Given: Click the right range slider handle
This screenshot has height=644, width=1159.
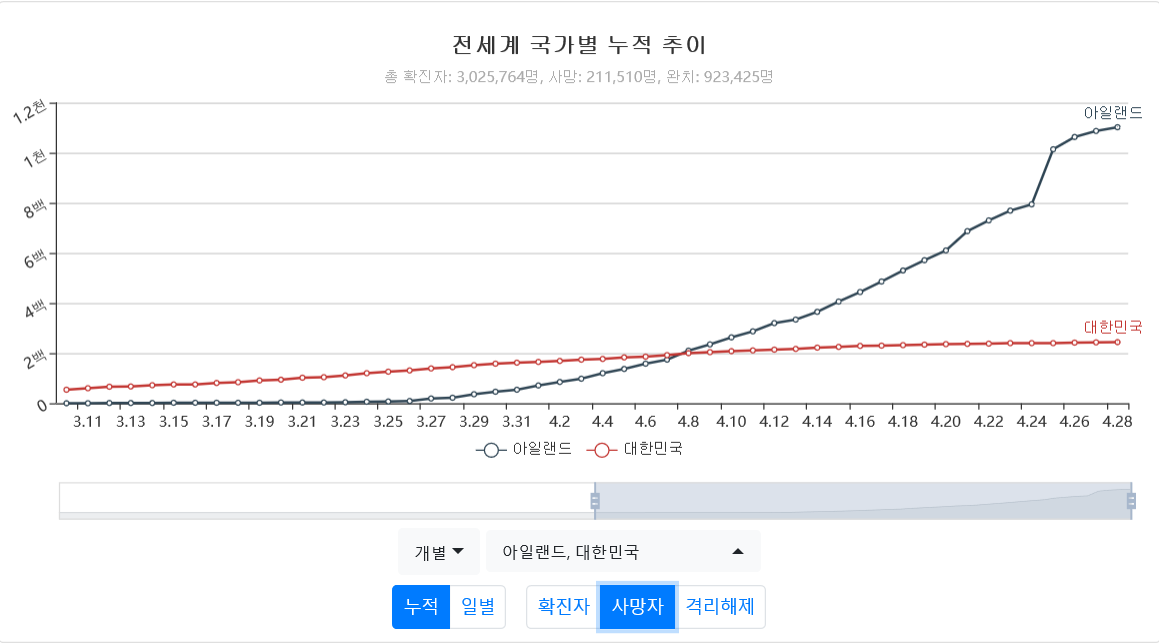Looking at the screenshot, I should coord(1131,501).
